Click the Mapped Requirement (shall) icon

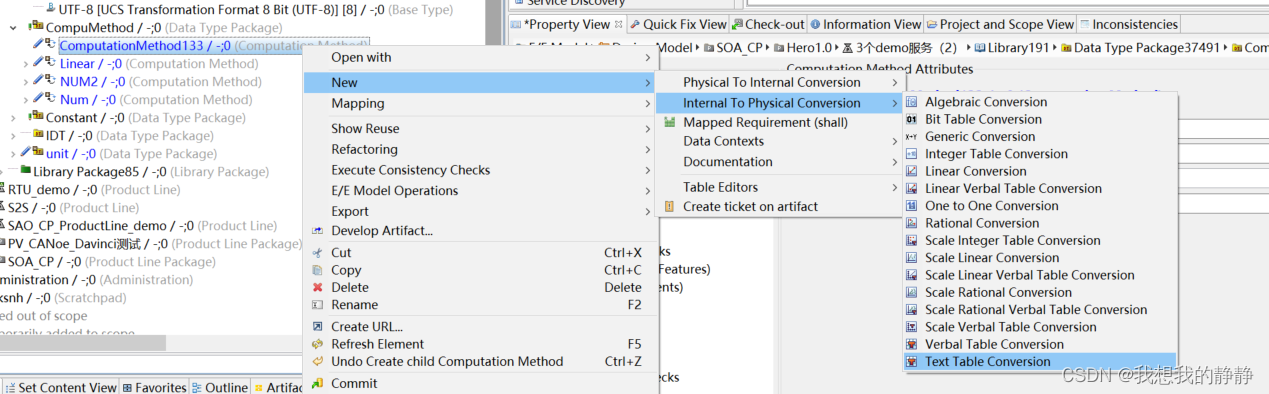670,122
